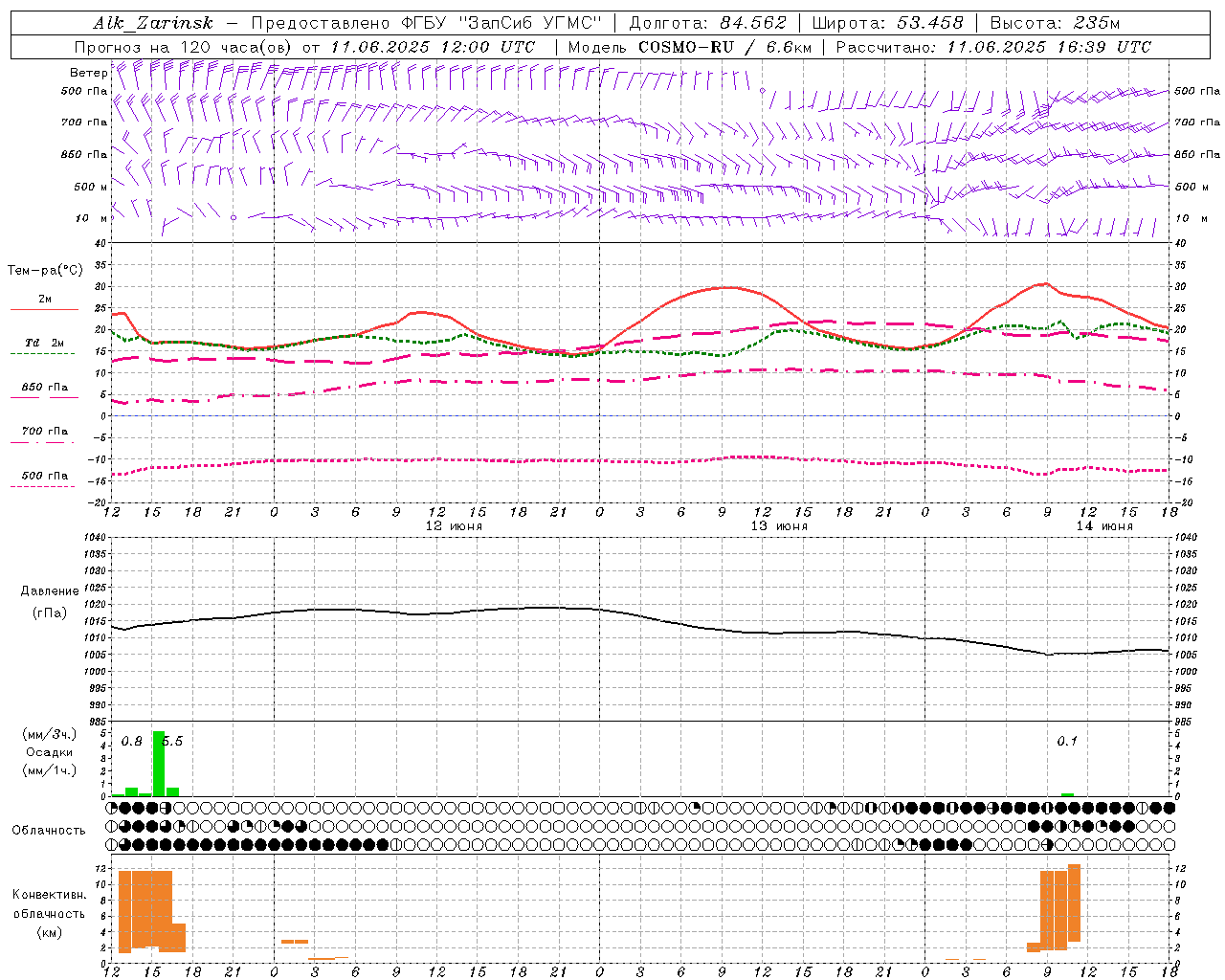Click the red 2м temperature legend line sample
The width and height of the screenshot is (1225, 980).
coord(44,310)
